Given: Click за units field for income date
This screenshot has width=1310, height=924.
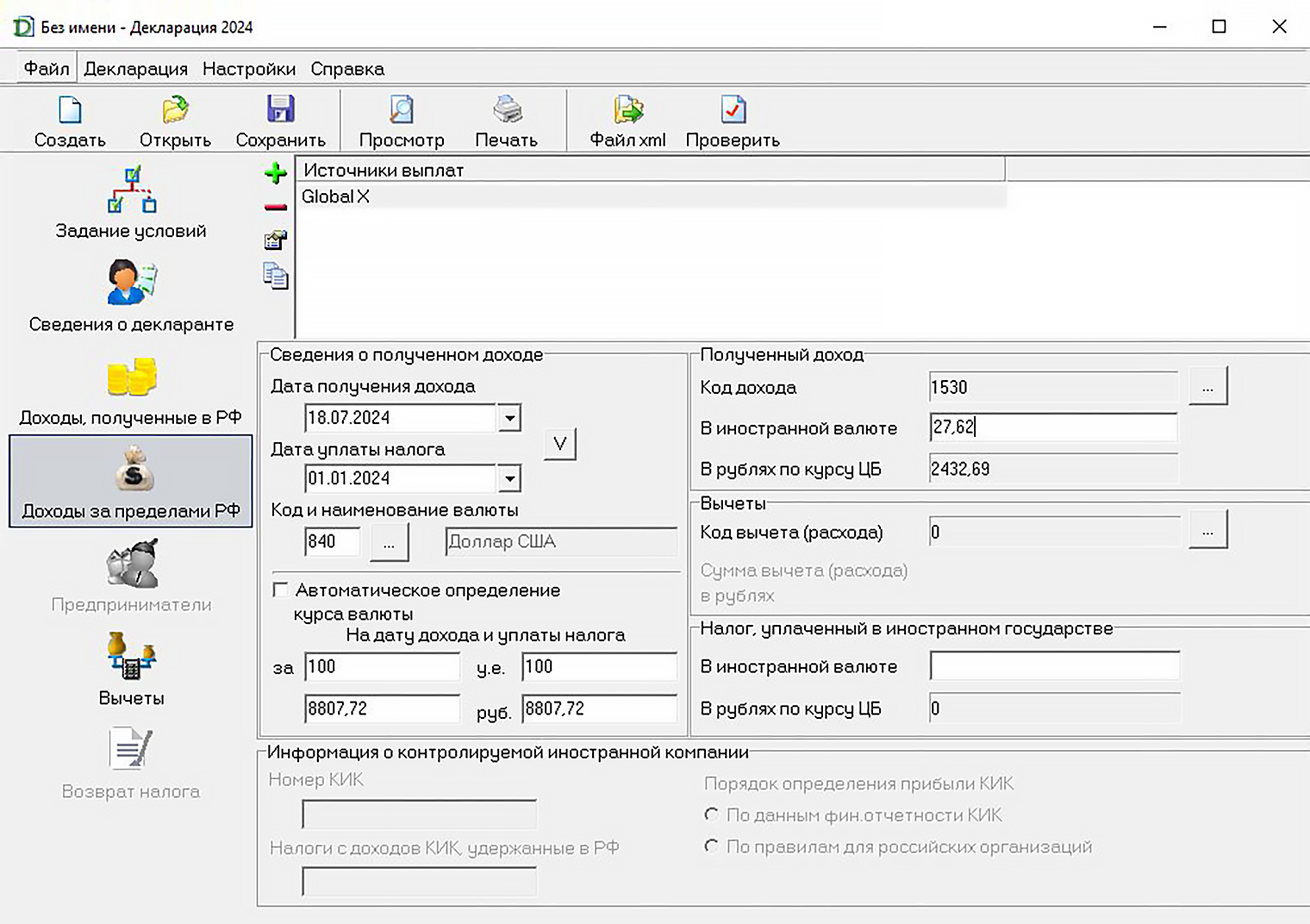Looking at the screenshot, I should (x=382, y=666).
